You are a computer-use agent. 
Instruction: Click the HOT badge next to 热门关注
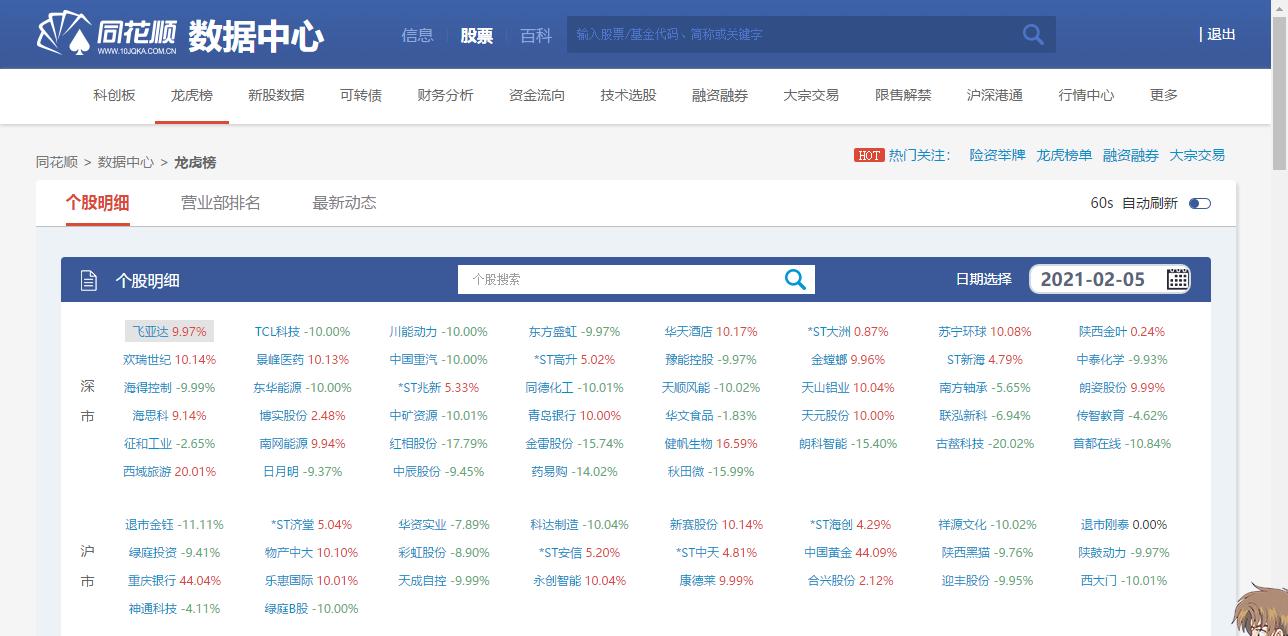coord(869,155)
